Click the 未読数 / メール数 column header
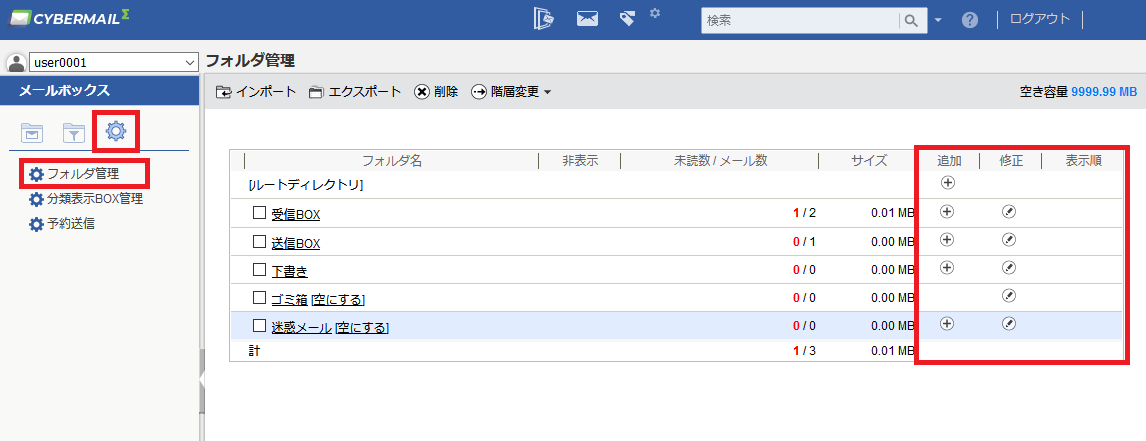This screenshot has height=441, width=1146. 720,161
